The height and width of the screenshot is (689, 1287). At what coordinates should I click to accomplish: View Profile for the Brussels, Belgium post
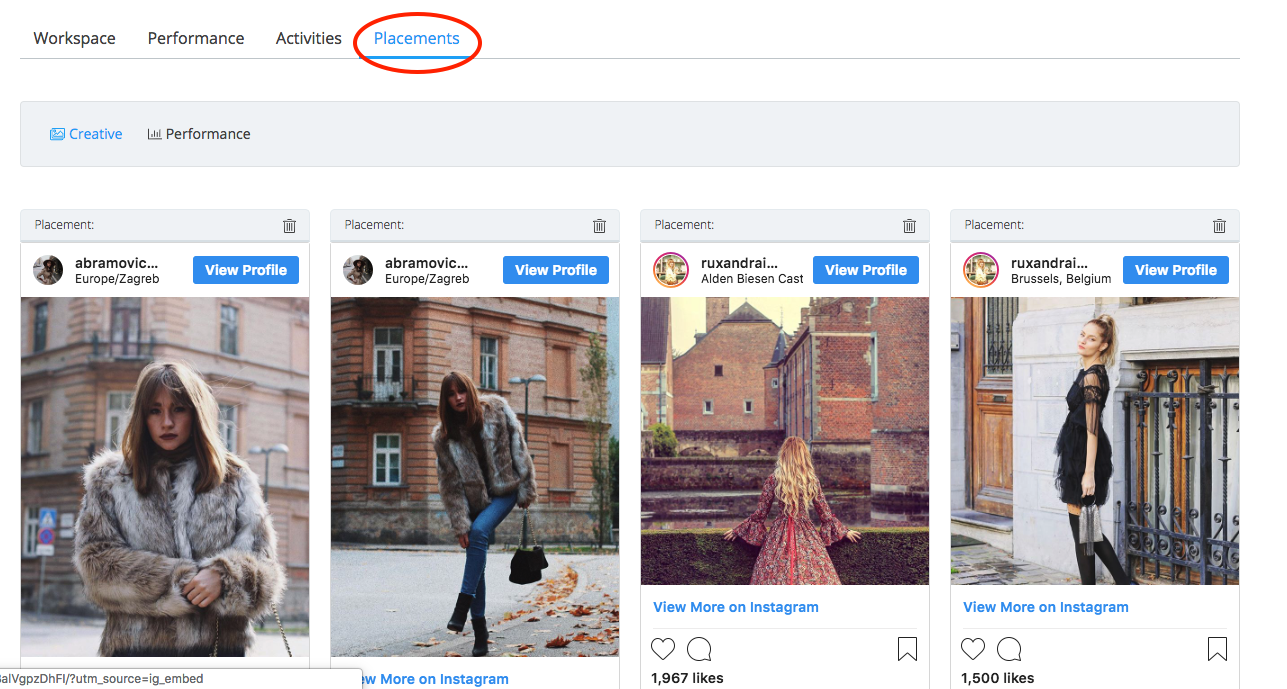1175,270
